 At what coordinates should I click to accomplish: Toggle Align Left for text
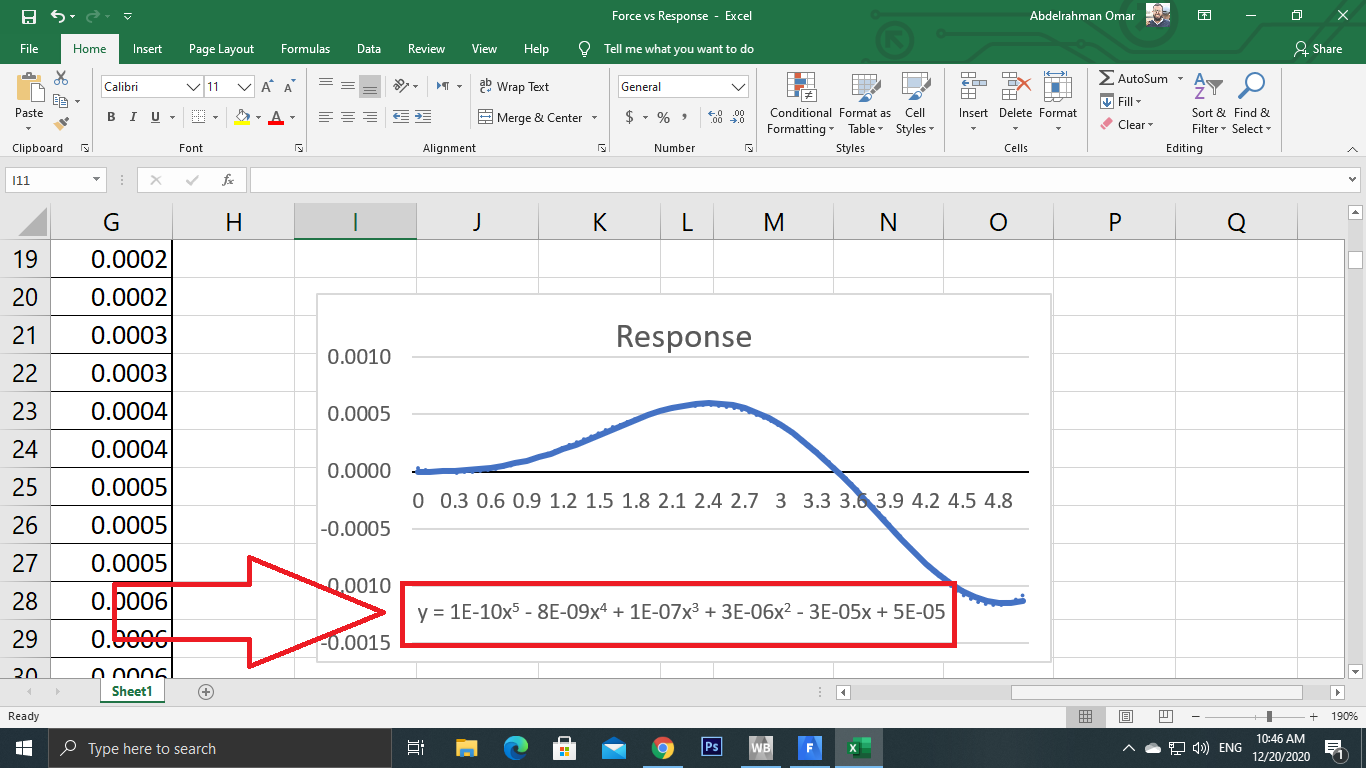click(x=326, y=118)
